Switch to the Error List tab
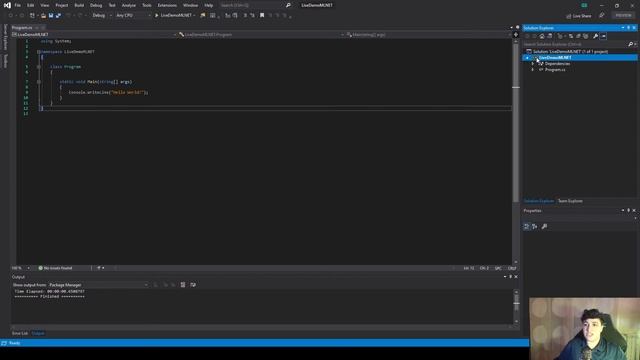This screenshot has height=360, width=640. [x=20, y=333]
